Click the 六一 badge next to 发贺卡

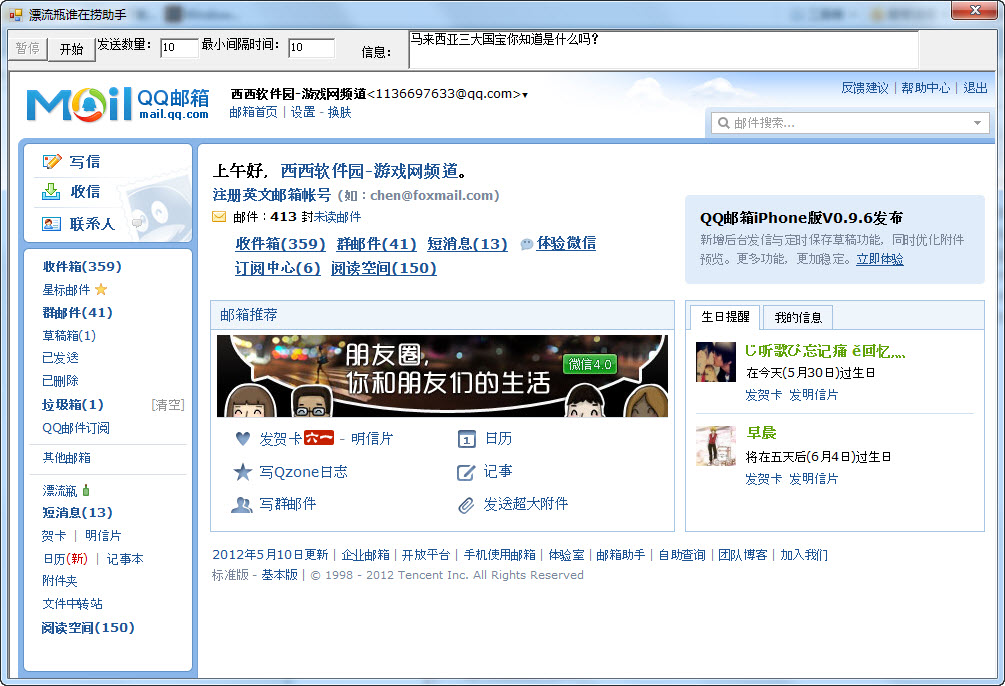319,438
